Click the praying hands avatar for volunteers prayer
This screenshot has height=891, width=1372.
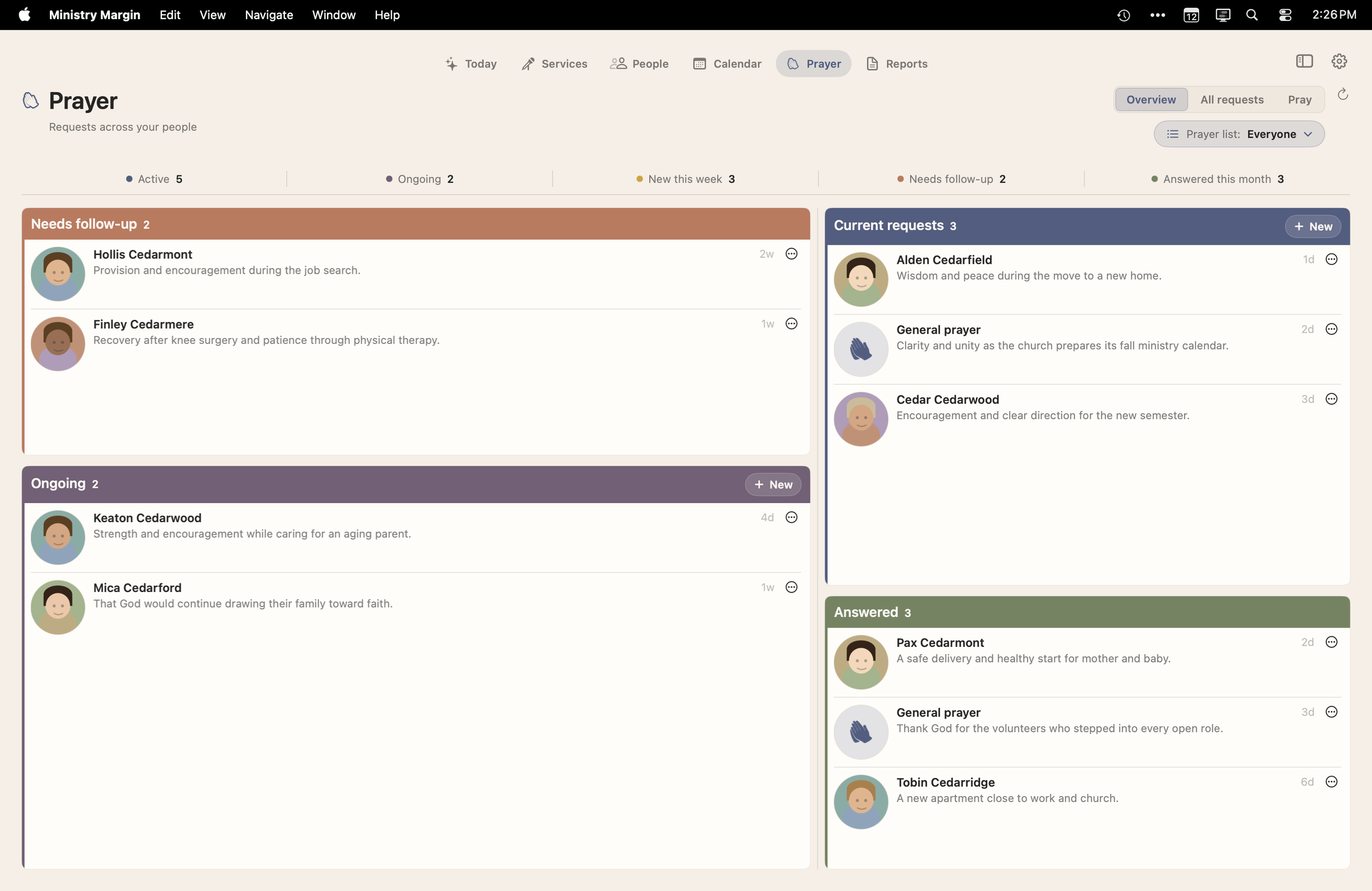(x=861, y=732)
